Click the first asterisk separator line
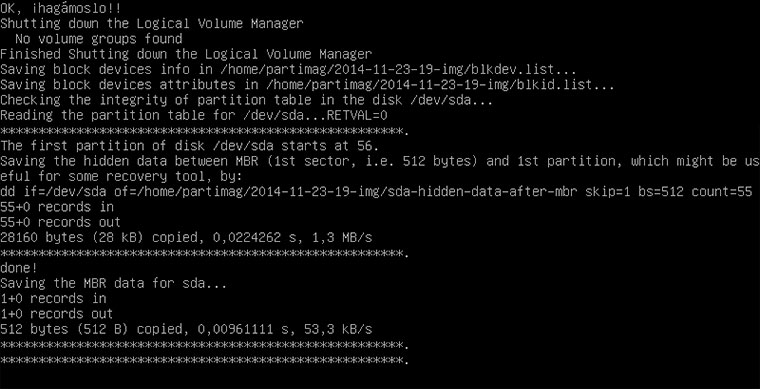Image resolution: width=760 pixels, height=389 pixels. pyautogui.click(x=205, y=131)
